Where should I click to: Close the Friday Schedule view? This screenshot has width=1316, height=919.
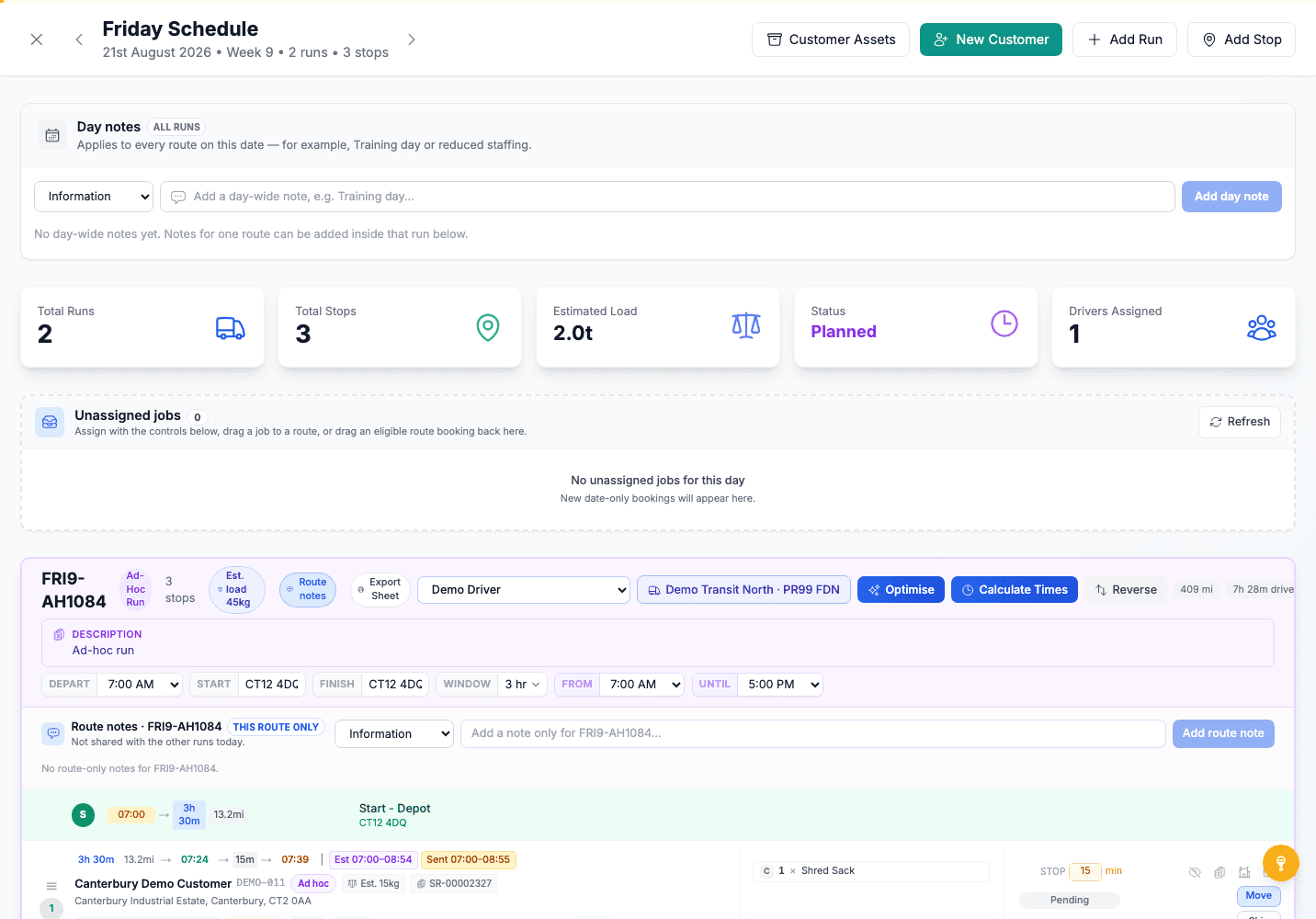pyautogui.click(x=37, y=40)
